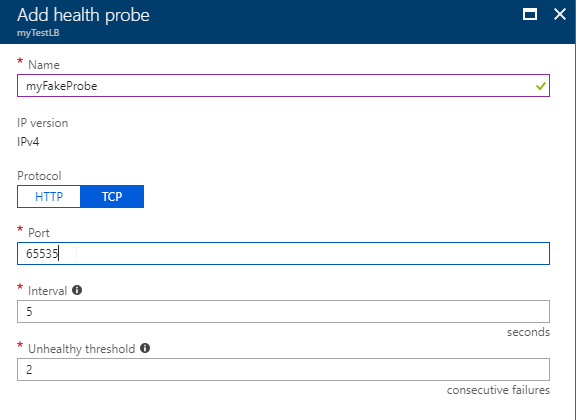Click the consecutive failures unit text

point(498,390)
